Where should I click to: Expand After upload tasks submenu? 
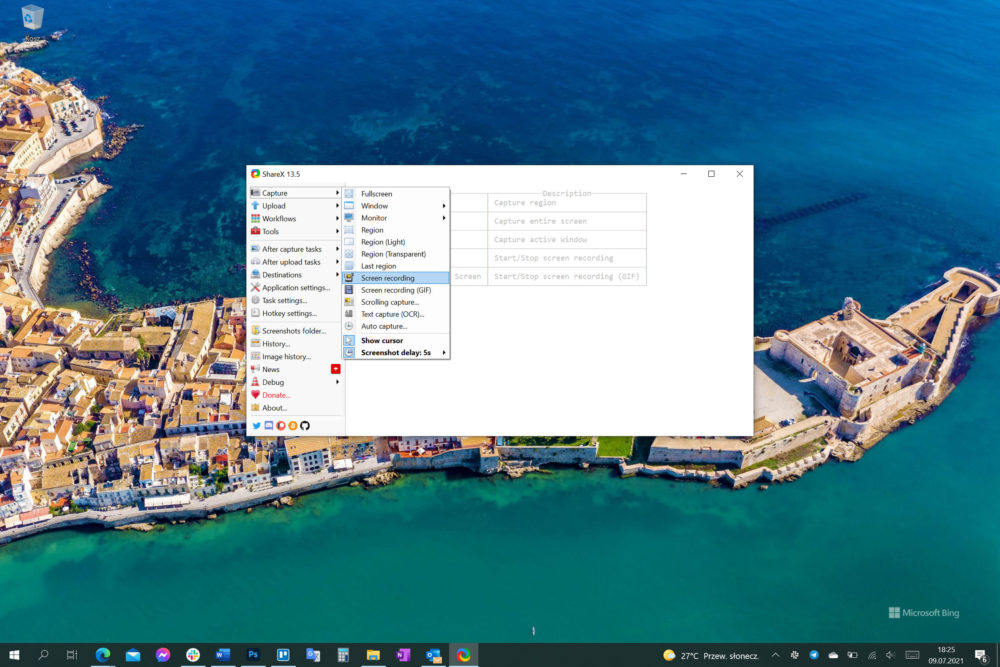point(295,262)
